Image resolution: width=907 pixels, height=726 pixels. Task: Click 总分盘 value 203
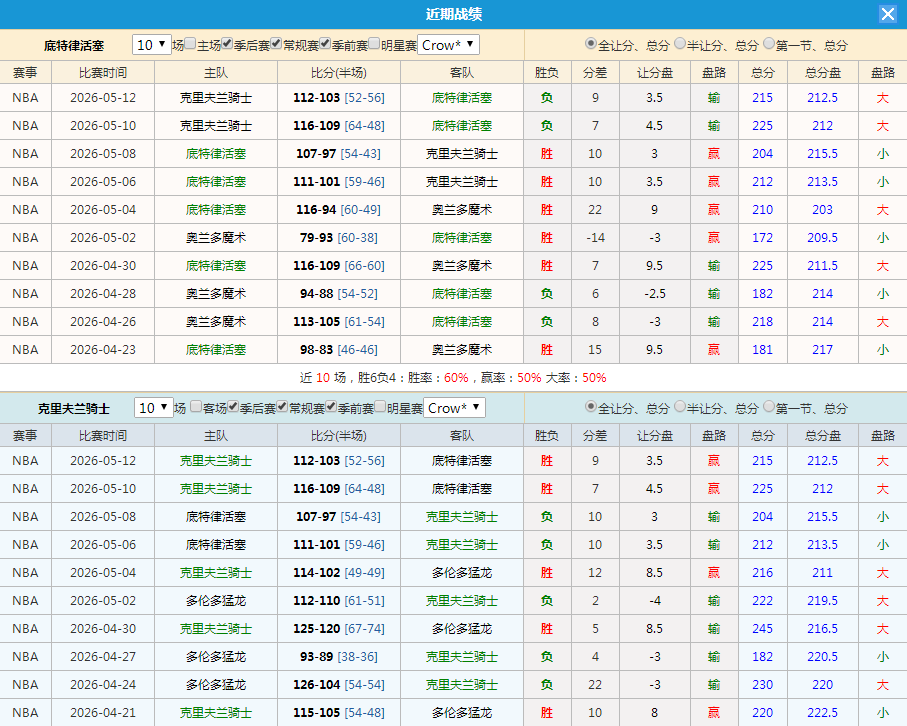pyautogui.click(x=823, y=209)
